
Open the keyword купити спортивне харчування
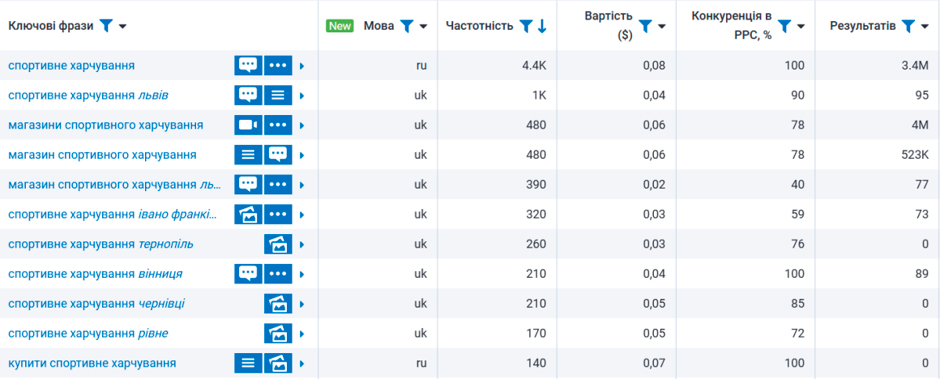92,363
